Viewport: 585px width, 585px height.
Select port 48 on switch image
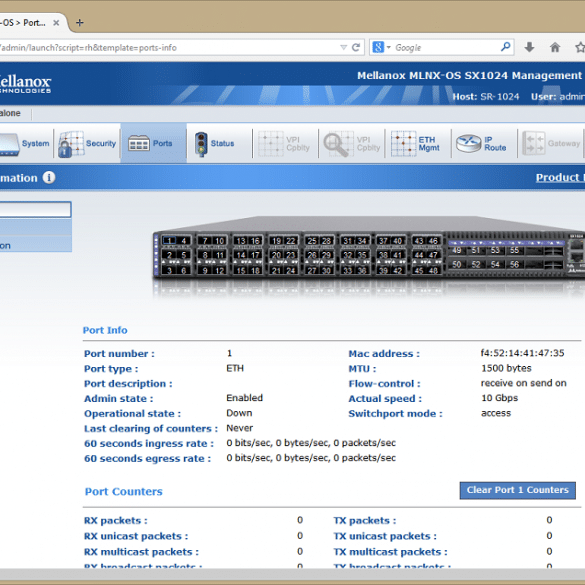pyautogui.click(x=433, y=270)
